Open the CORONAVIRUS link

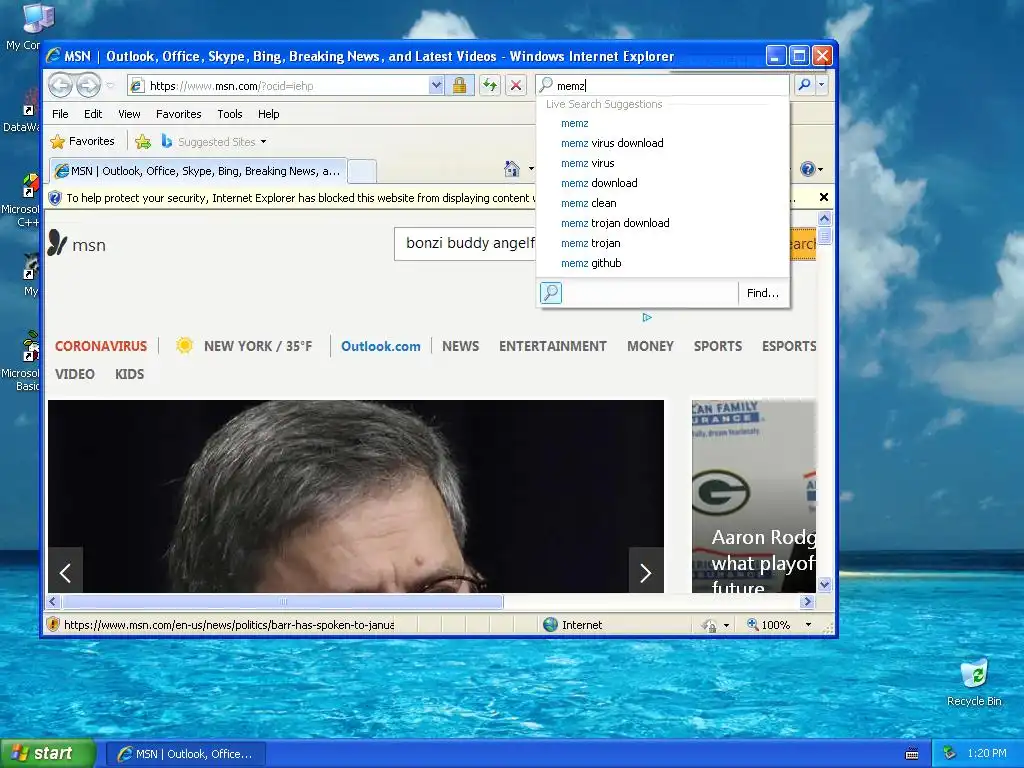[101, 346]
